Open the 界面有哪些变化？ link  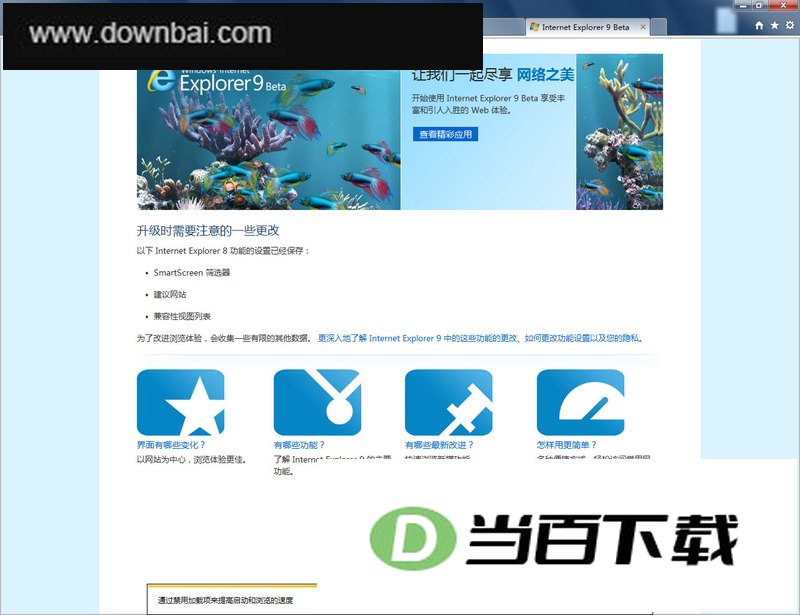171,445
